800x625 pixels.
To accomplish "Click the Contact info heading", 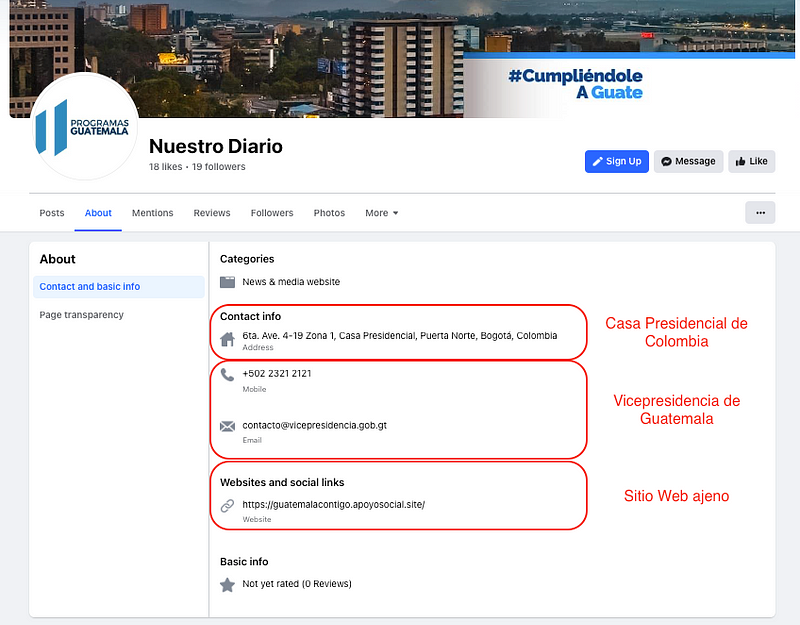I will pyautogui.click(x=251, y=316).
